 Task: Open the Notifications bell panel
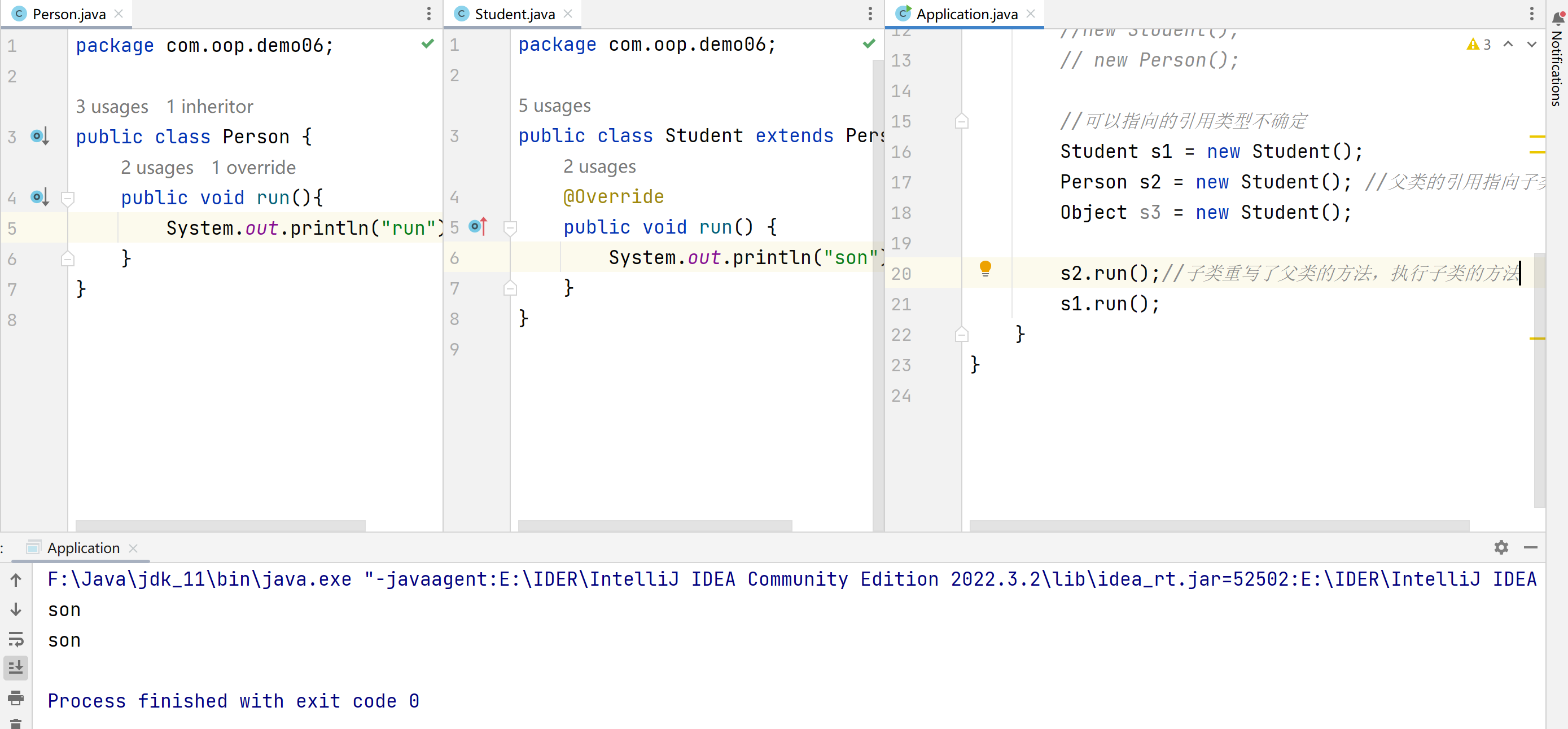coord(1557,18)
